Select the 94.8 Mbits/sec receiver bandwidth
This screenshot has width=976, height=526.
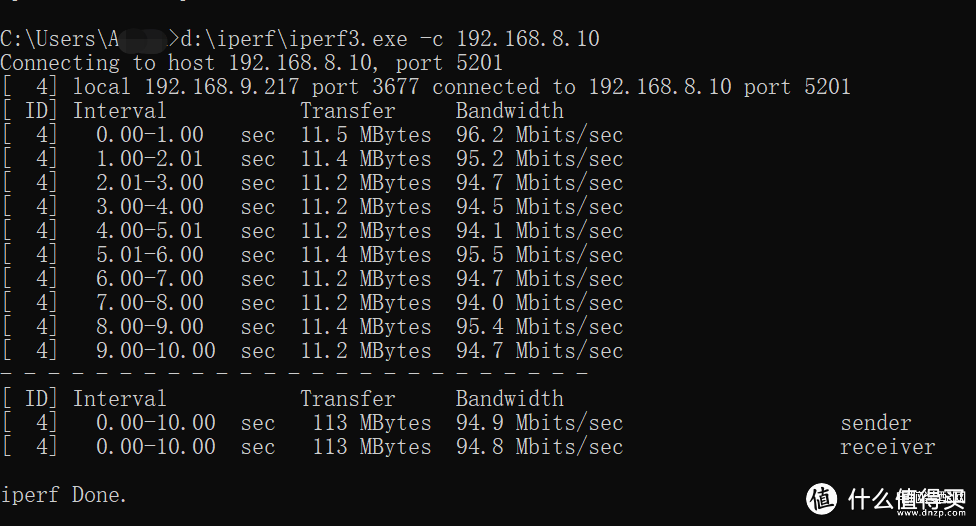pyautogui.click(x=539, y=447)
